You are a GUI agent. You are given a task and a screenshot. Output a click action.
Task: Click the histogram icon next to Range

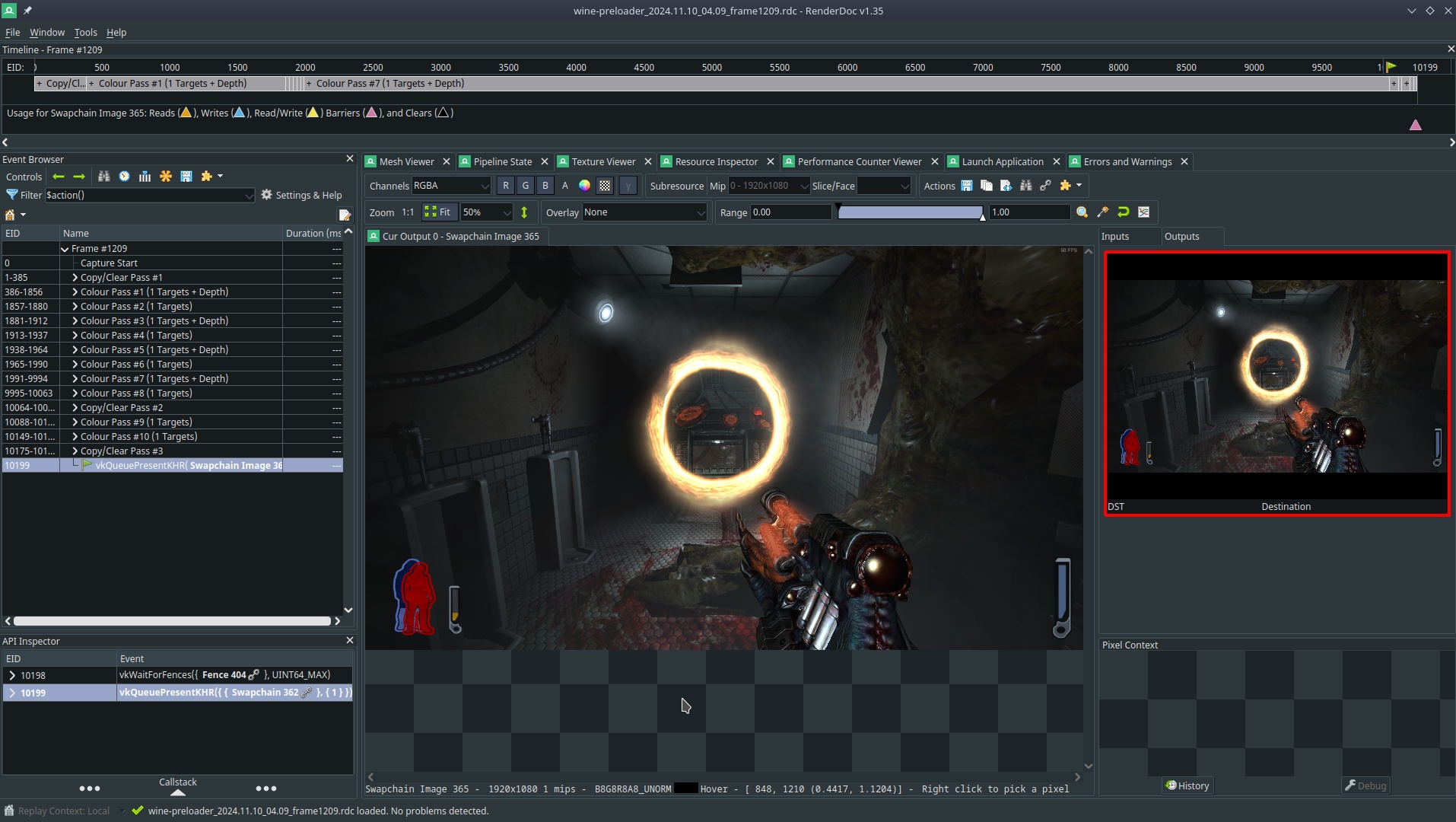pos(1143,212)
